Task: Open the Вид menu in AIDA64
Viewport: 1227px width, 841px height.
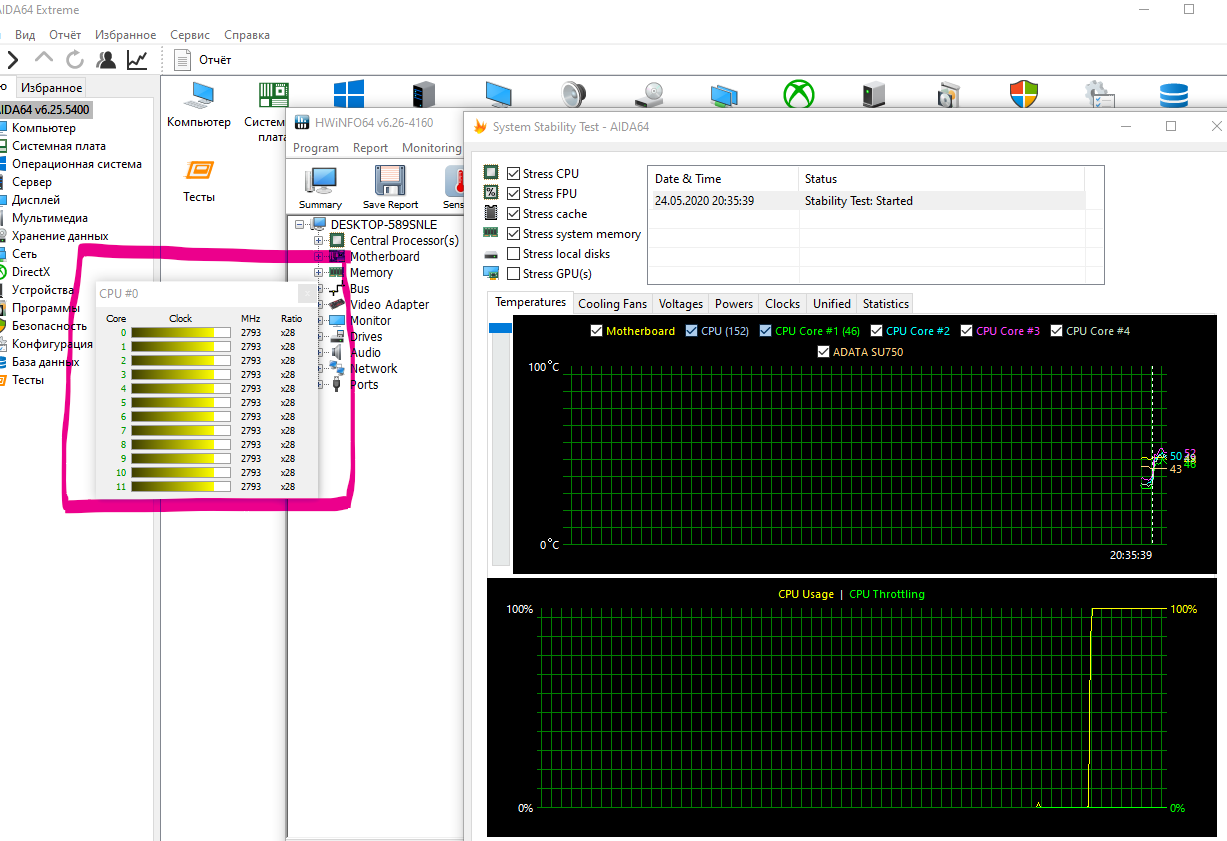Action: tap(25, 35)
